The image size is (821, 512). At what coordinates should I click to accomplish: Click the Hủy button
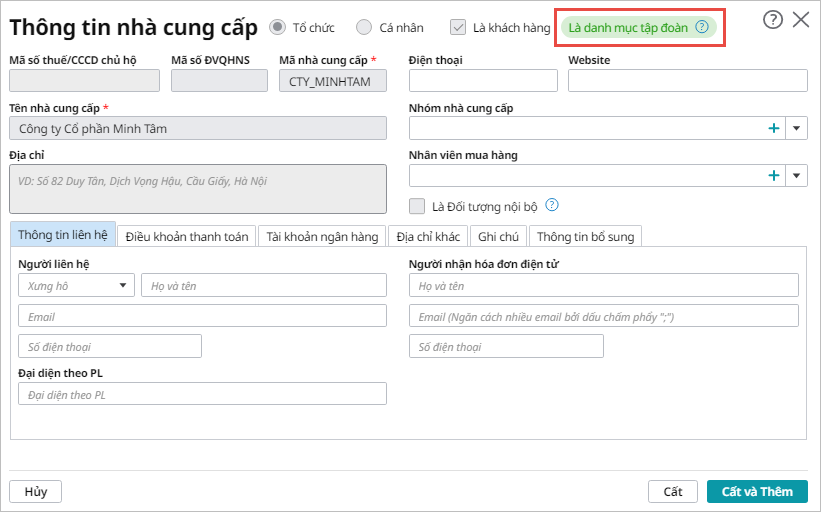click(36, 491)
